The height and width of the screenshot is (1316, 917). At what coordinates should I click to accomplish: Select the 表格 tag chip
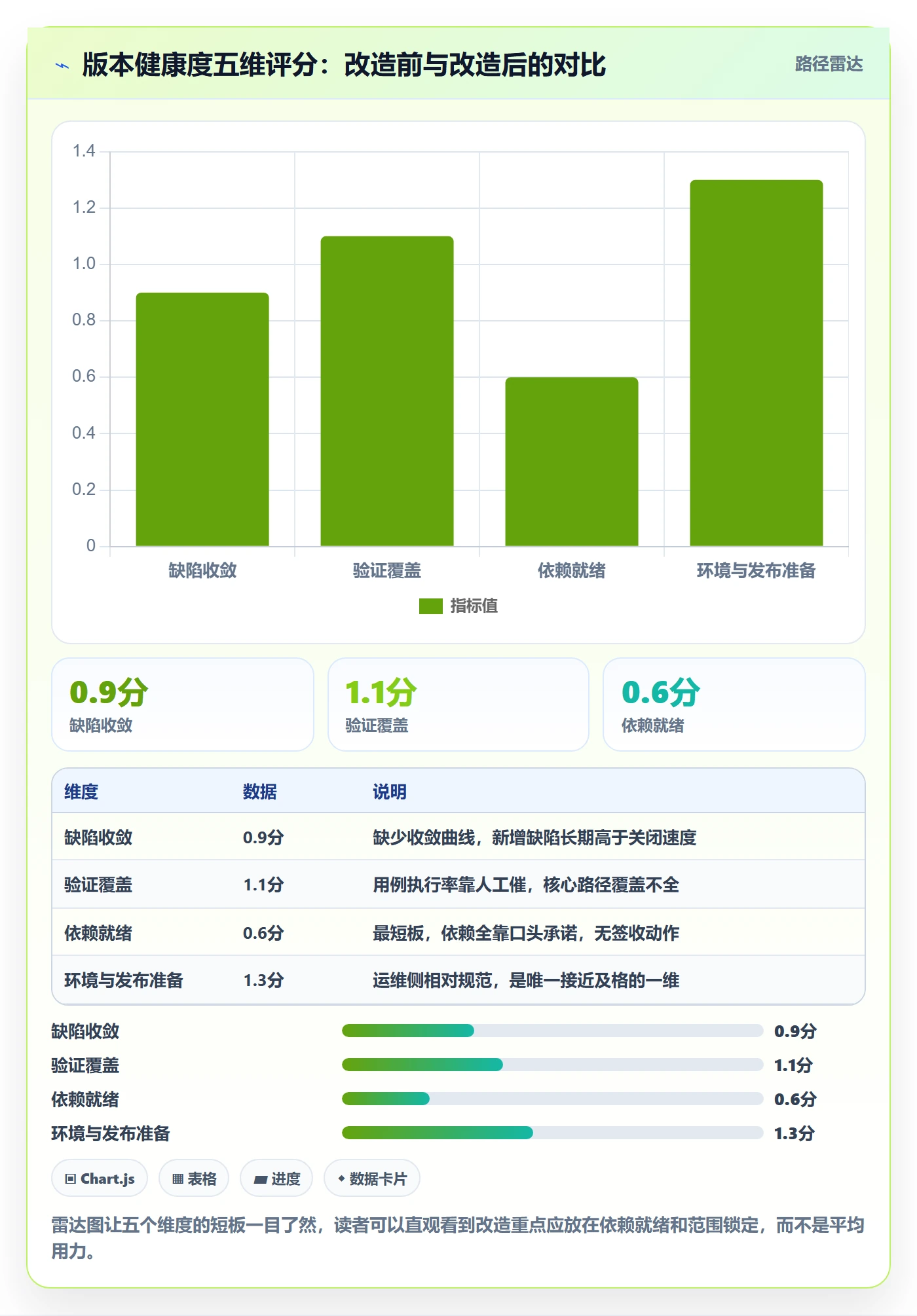(x=194, y=1179)
